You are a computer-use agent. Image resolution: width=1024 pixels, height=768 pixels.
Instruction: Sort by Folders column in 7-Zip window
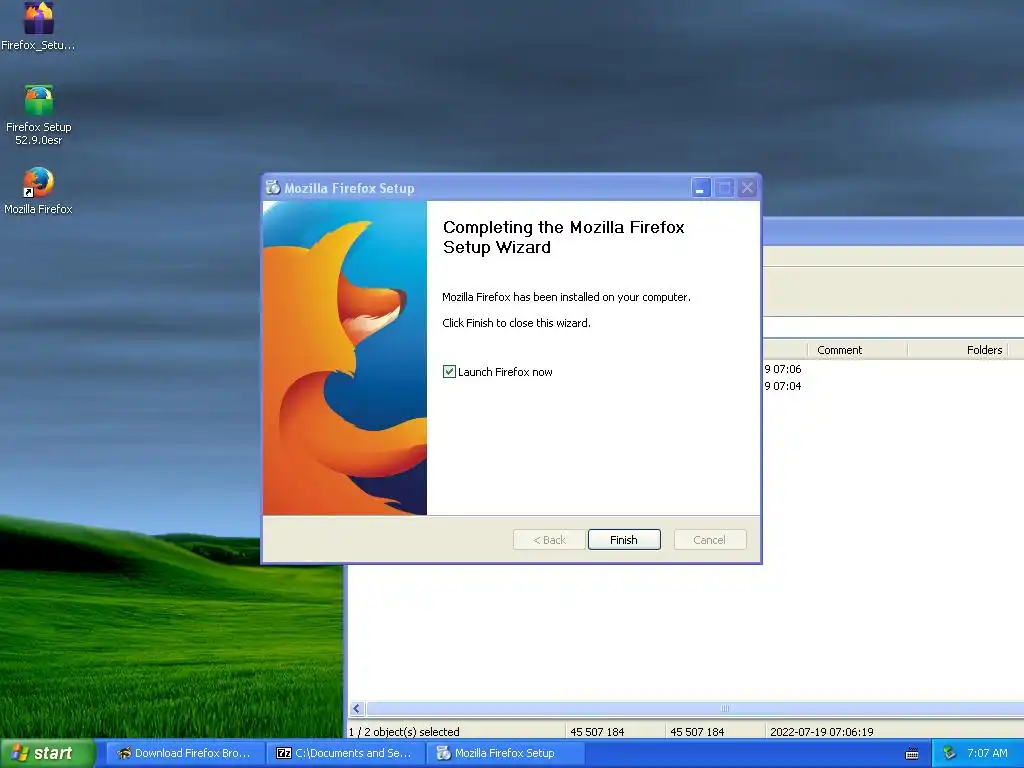point(958,350)
